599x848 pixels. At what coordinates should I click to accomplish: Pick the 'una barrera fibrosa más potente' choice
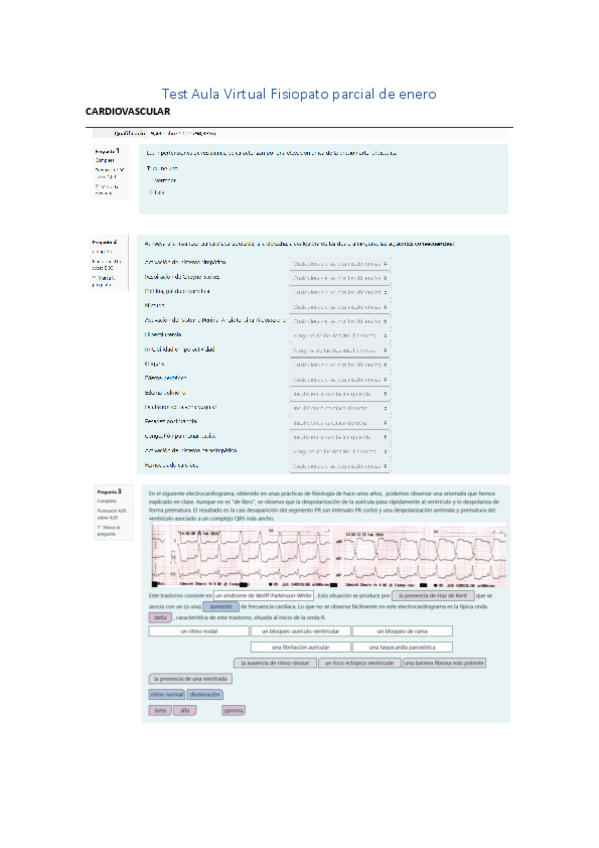coord(444,663)
